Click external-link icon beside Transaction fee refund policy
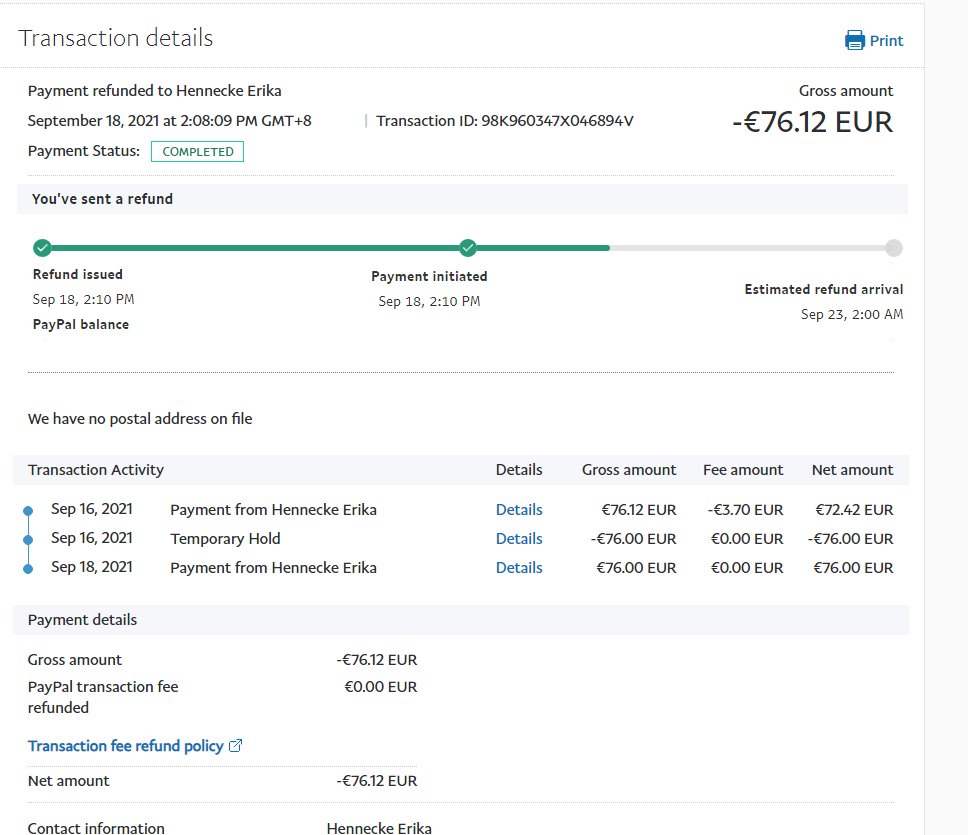The height and width of the screenshot is (835, 968). tap(236, 746)
